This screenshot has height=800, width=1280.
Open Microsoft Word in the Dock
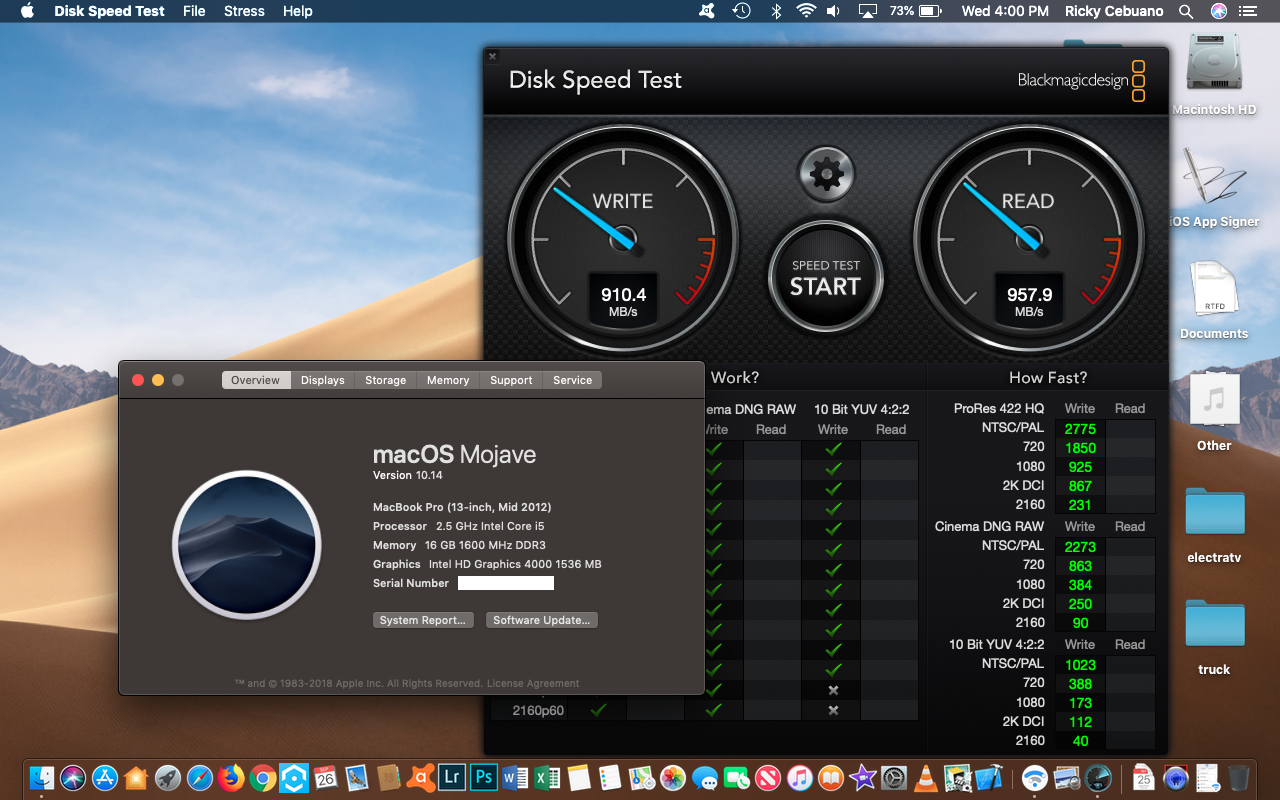click(x=515, y=777)
